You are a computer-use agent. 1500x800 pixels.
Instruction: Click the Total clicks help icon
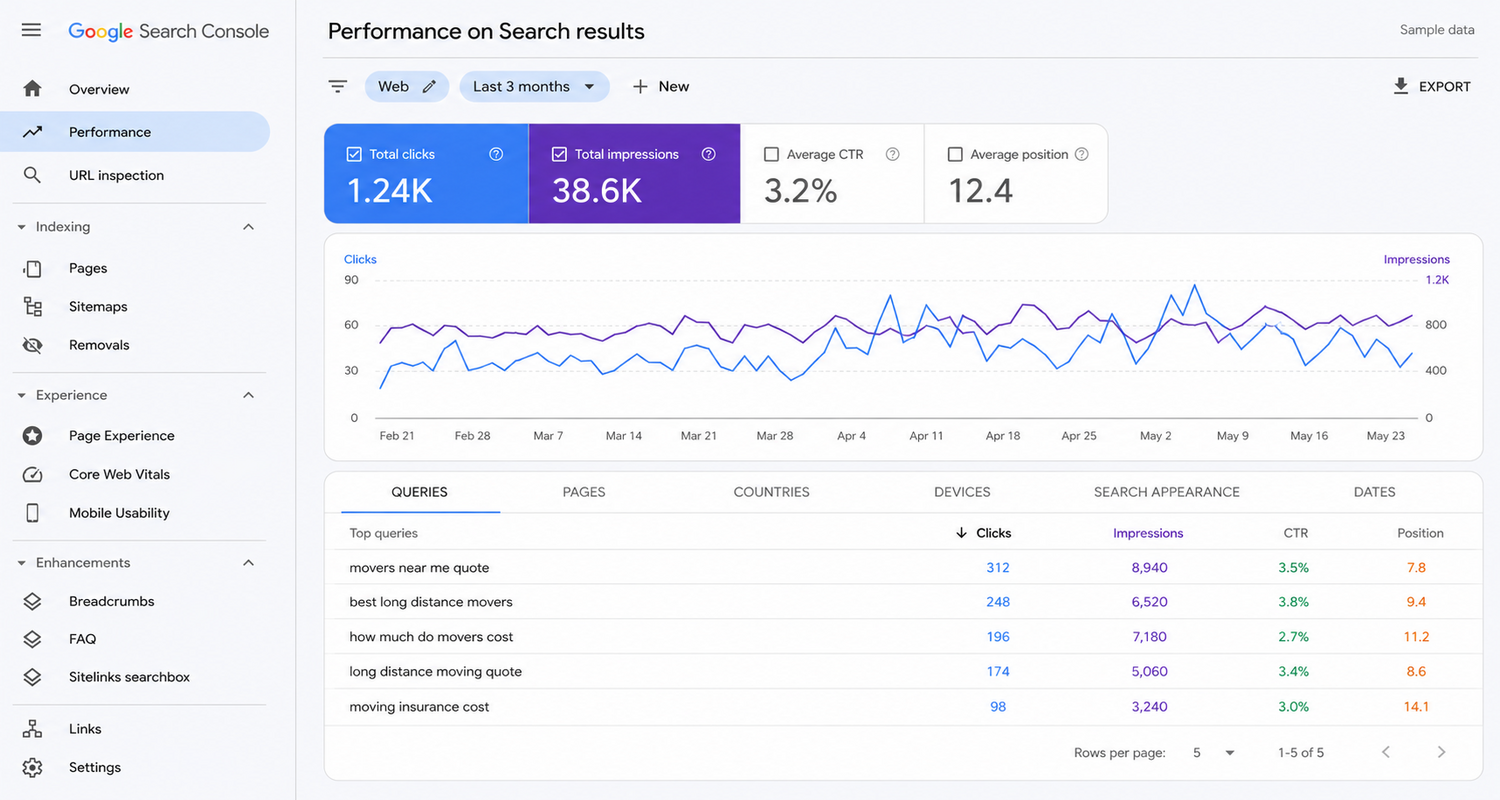(496, 154)
